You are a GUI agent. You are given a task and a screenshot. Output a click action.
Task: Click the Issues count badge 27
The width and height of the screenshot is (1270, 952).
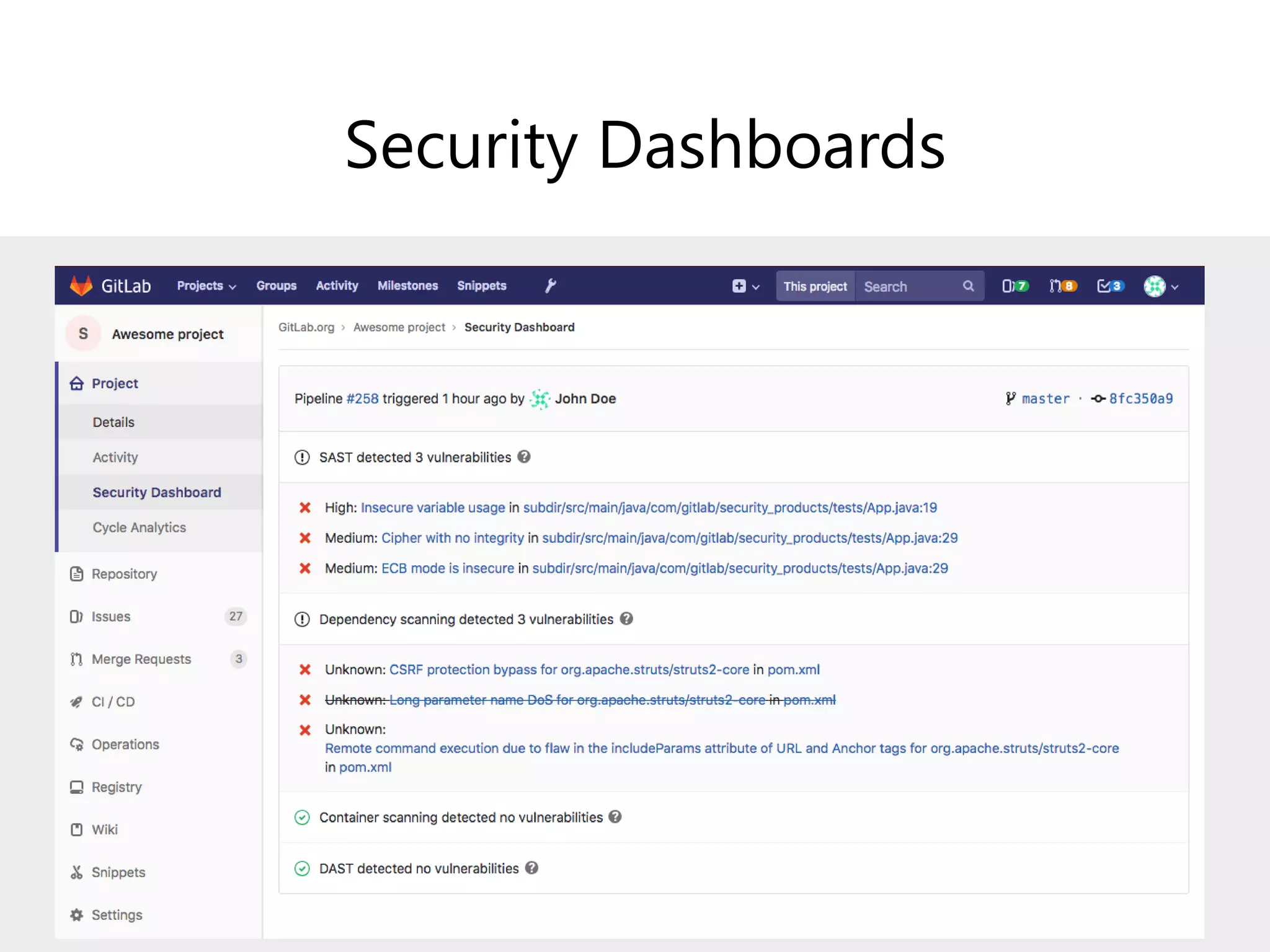236,617
